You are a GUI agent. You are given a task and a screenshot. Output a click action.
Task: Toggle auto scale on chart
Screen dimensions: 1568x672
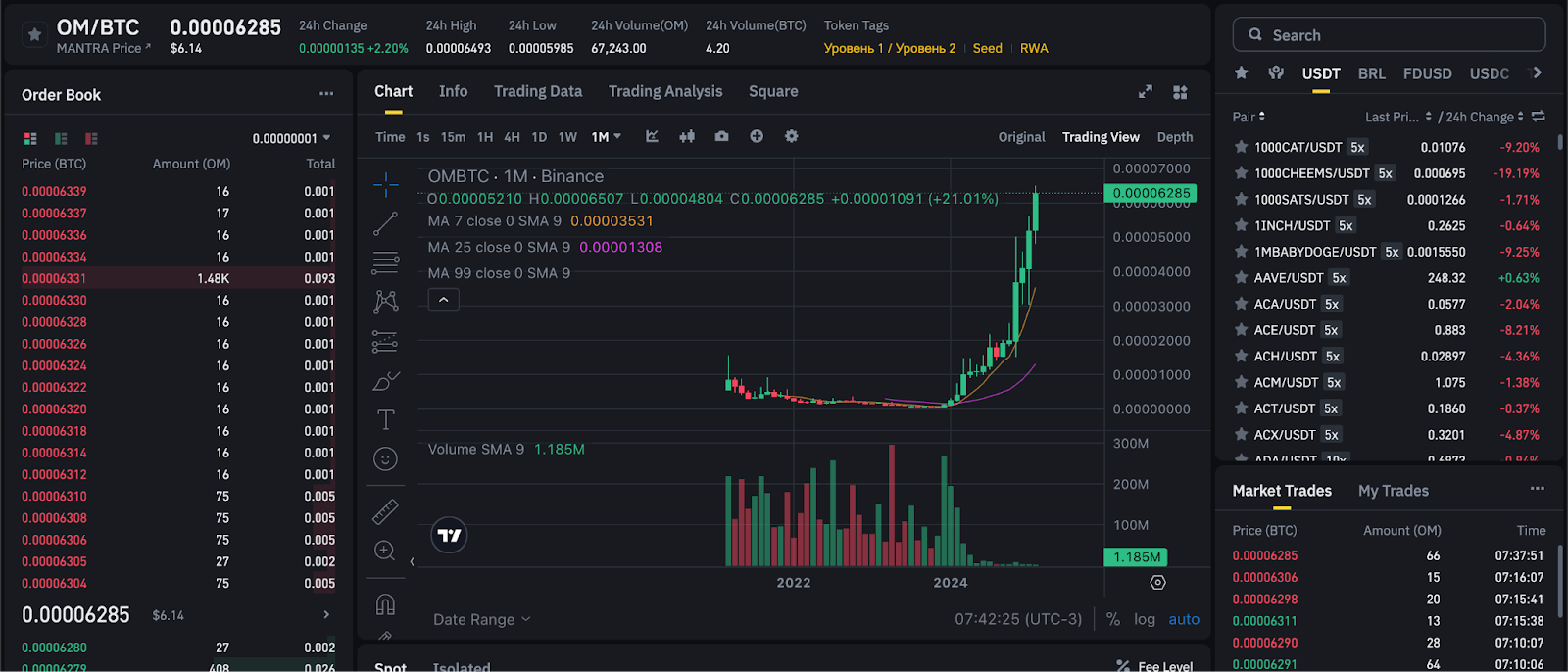[1184, 619]
